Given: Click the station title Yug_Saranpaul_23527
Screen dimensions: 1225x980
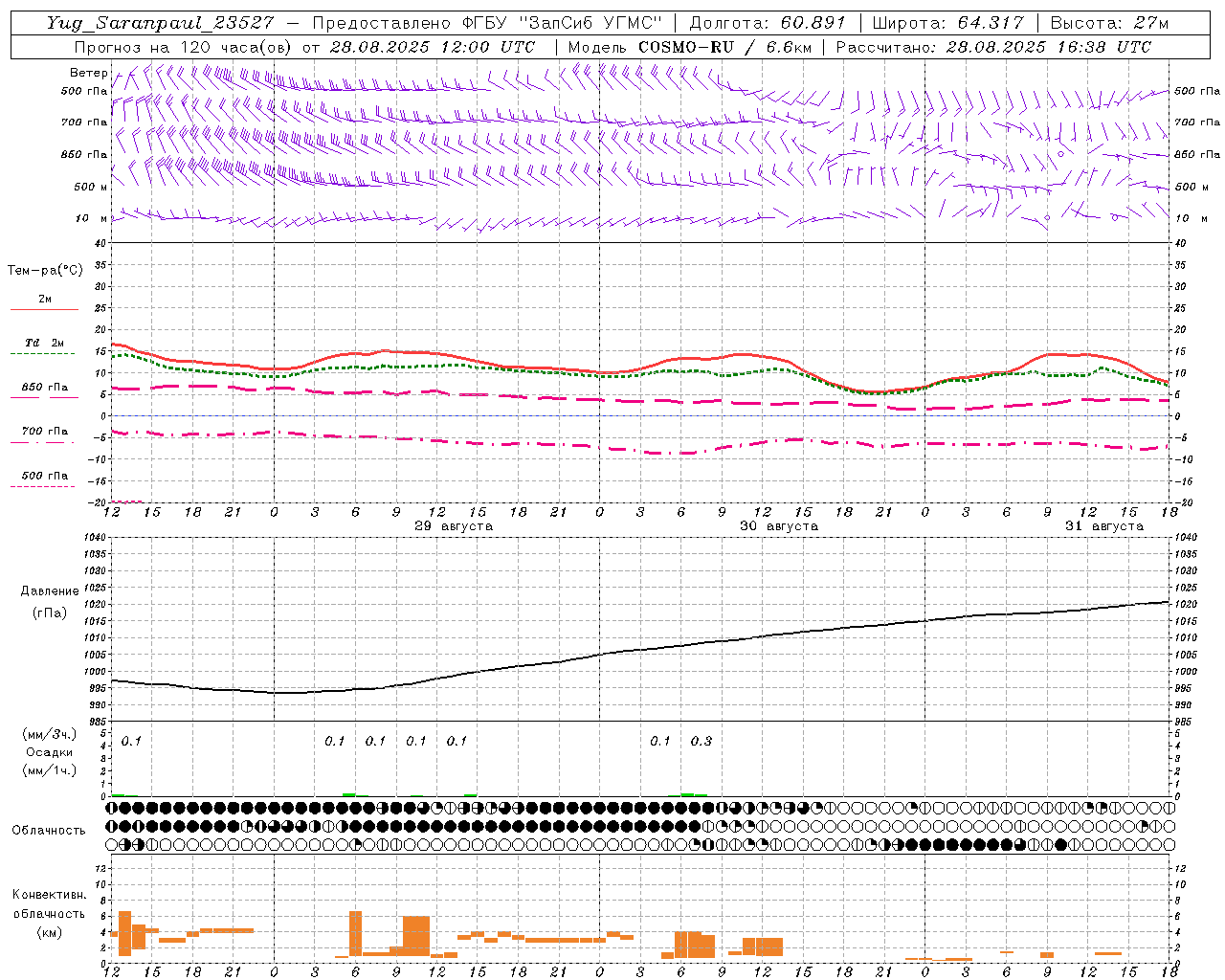Looking at the screenshot, I should click(x=159, y=23).
